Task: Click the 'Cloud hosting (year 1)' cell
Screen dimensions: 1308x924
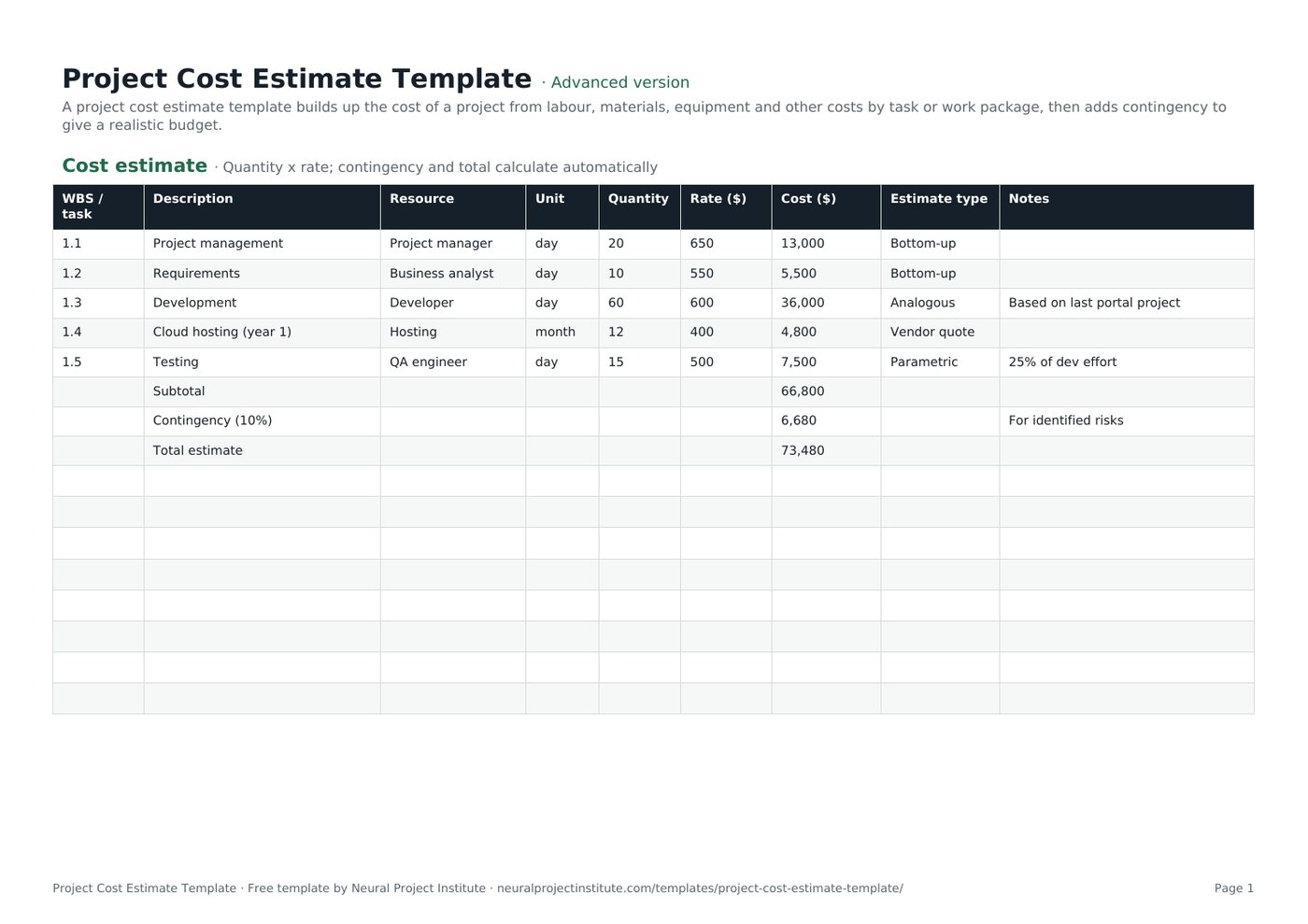Action: click(x=262, y=333)
